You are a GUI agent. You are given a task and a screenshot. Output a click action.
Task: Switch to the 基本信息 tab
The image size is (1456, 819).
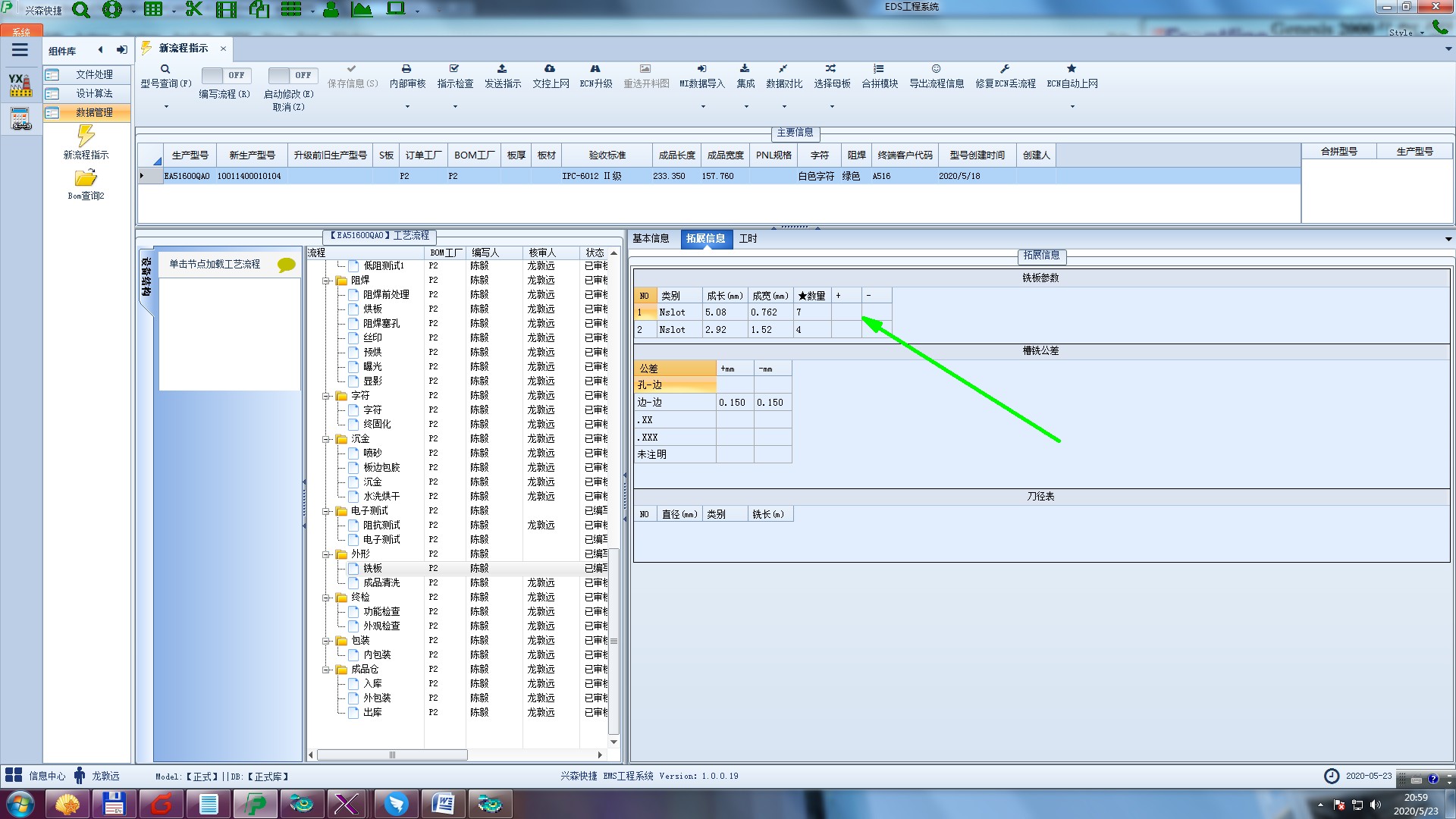pos(651,238)
